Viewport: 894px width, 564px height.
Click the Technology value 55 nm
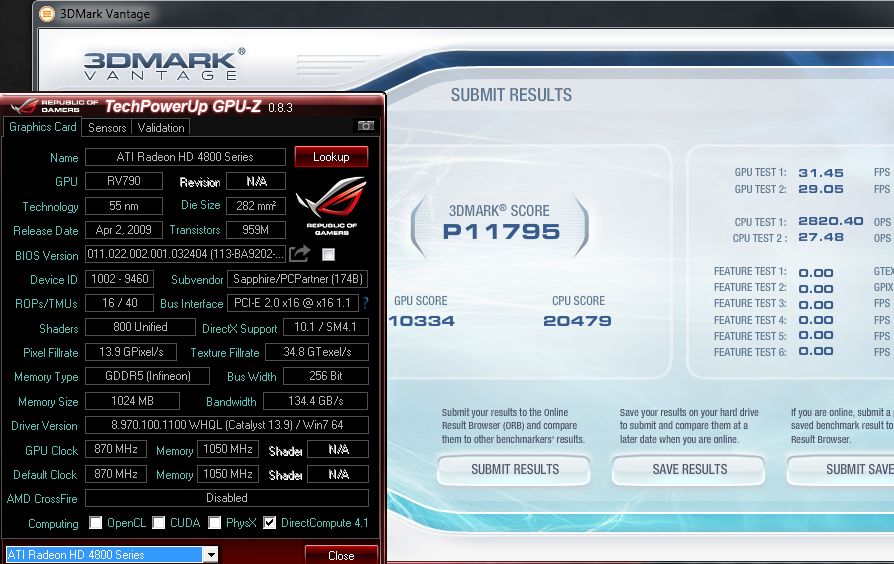click(124, 206)
